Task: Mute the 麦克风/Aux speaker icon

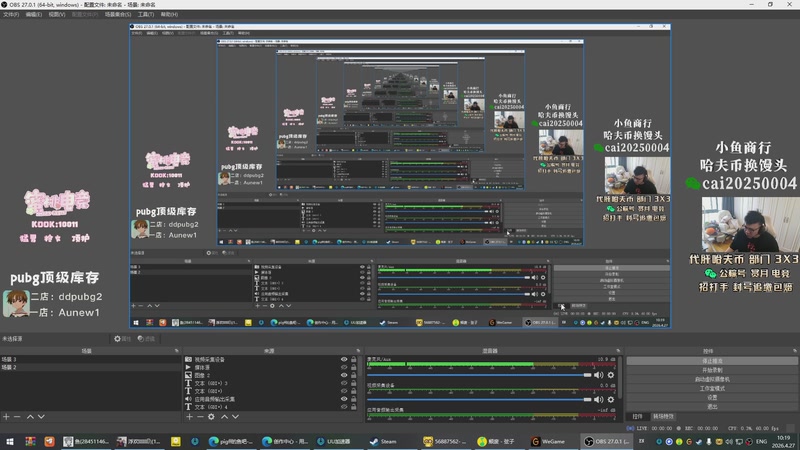Action: click(x=598, y=375)
